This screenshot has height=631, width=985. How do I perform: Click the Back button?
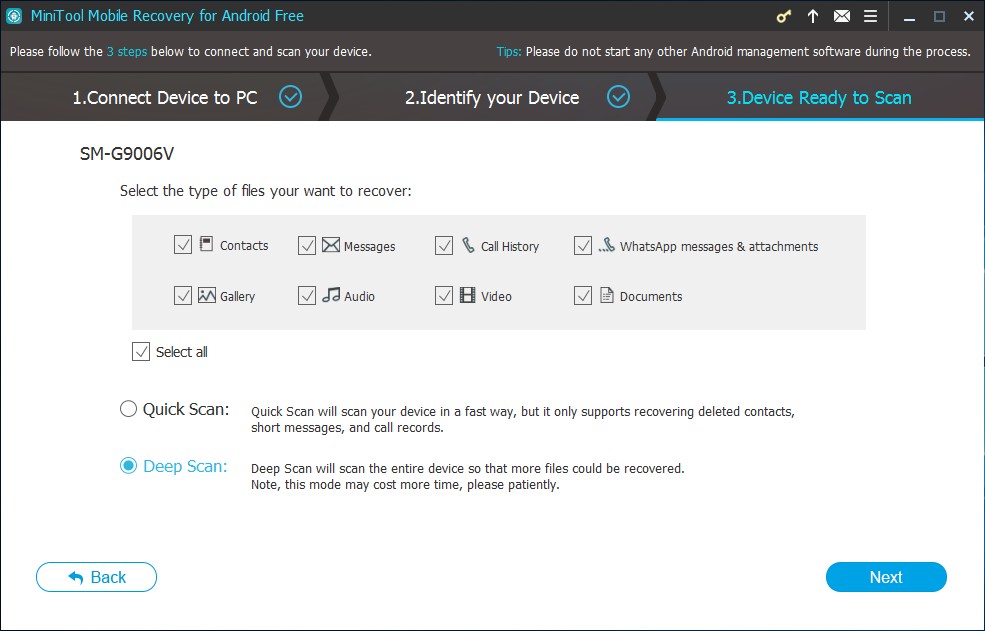click(x=96, y=577)
